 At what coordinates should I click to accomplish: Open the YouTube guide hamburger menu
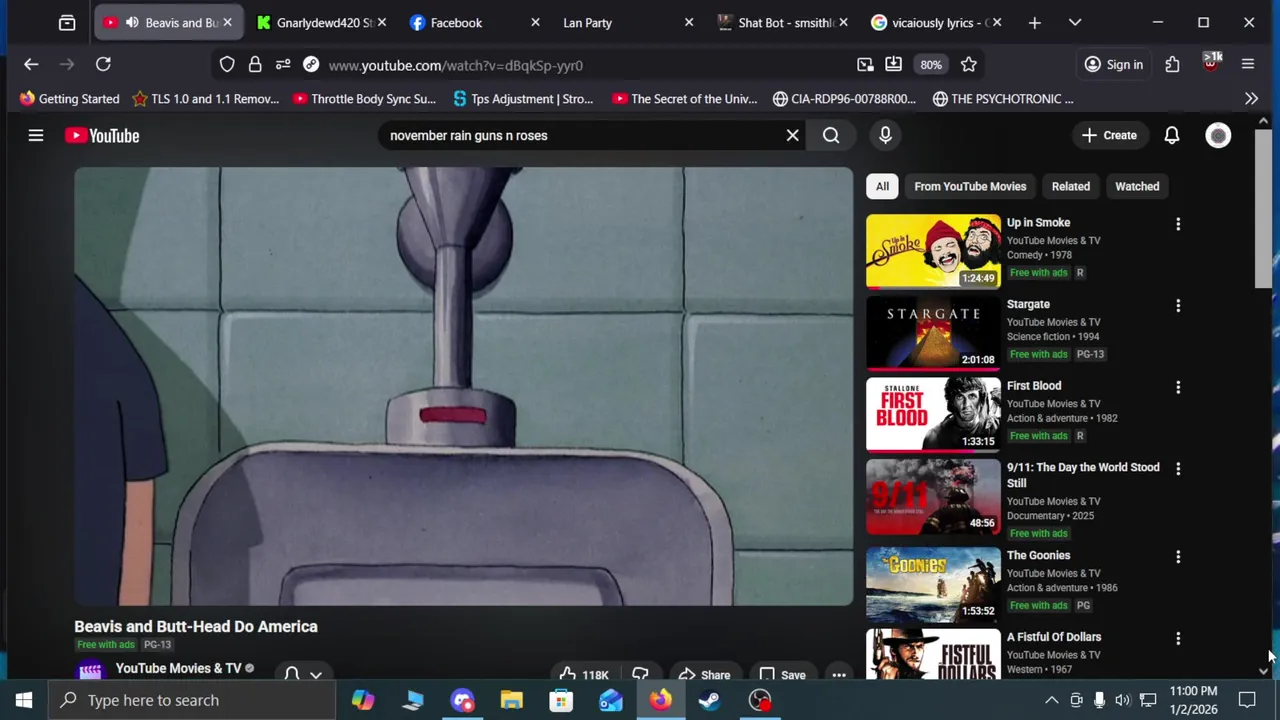[36, 135]
